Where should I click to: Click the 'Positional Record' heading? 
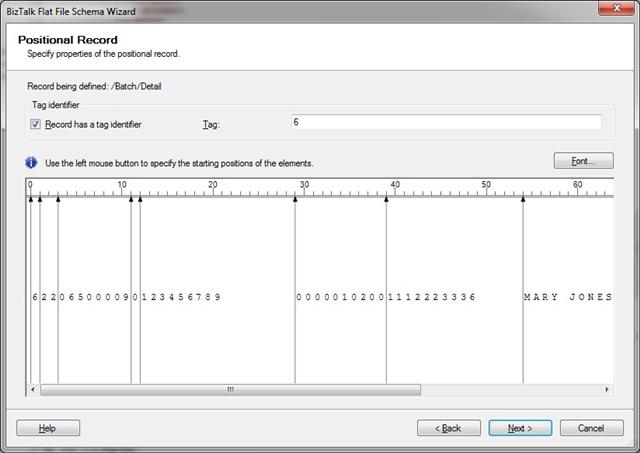click(68, 40)
